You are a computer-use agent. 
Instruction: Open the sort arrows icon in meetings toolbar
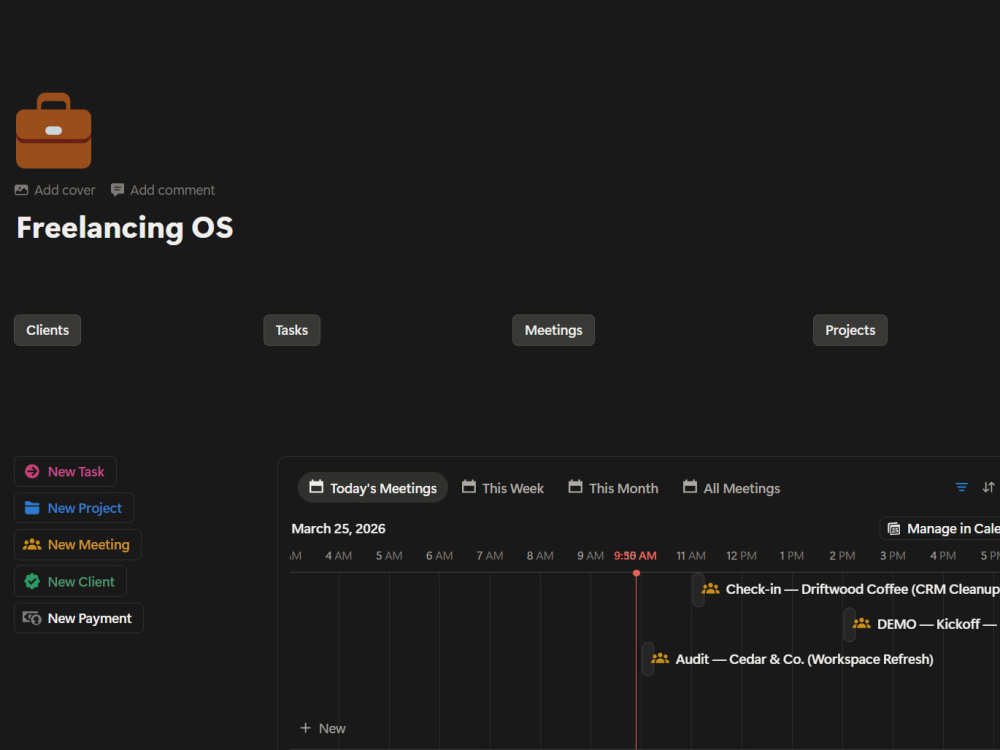tap(989, 487)
